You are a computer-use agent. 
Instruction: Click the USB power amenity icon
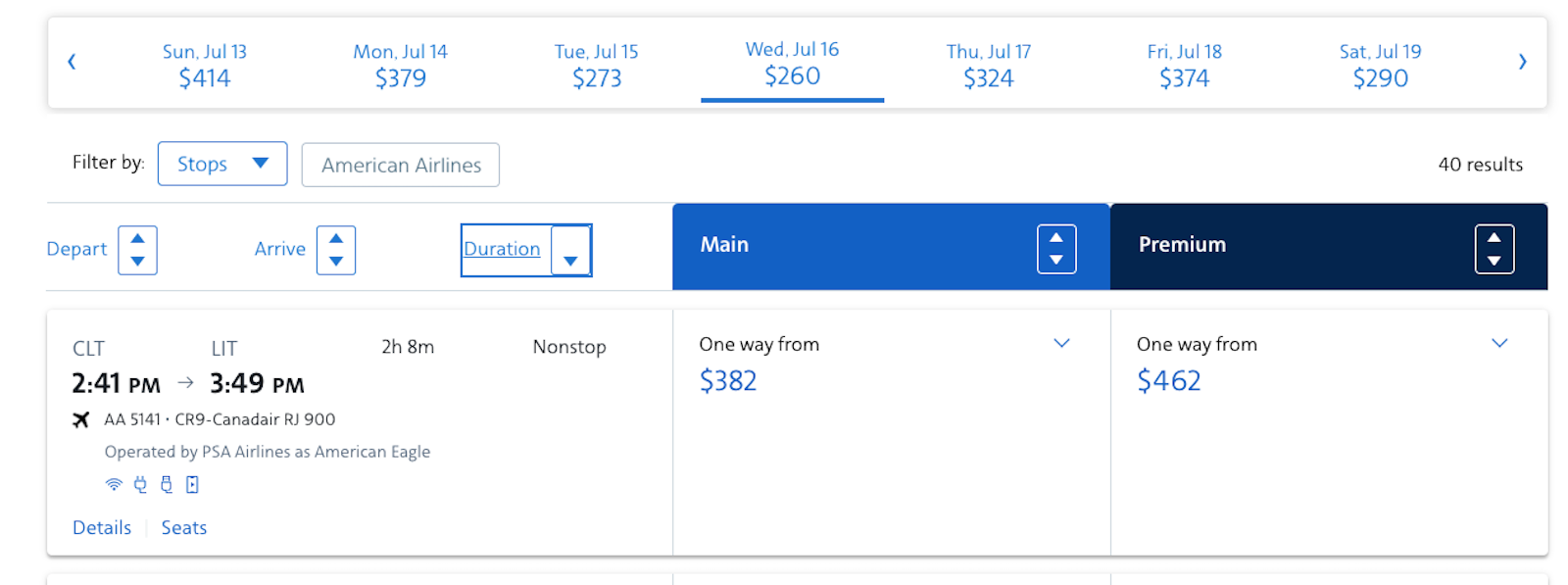[x=167, y=484]
